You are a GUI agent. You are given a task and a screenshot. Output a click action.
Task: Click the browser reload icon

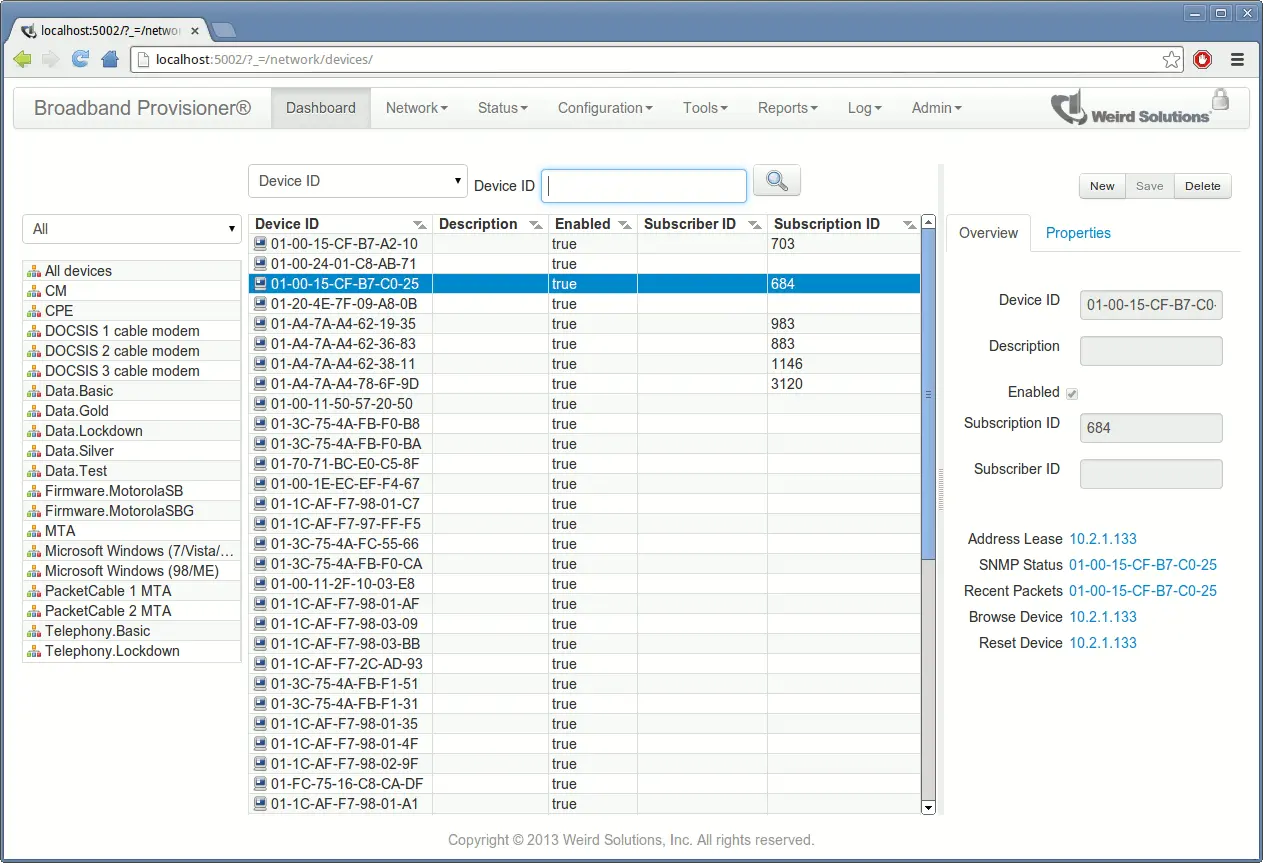pos(80,59)
